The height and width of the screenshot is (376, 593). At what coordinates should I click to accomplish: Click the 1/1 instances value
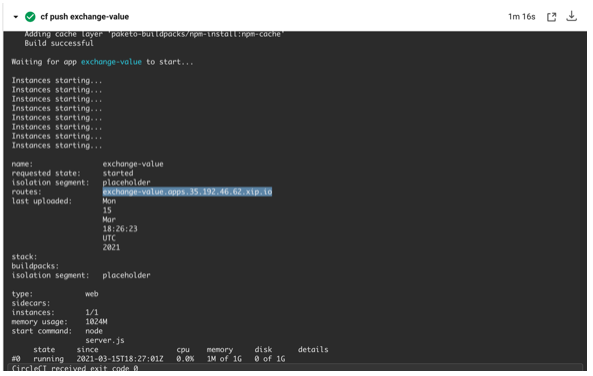click(x=92, y=312)
